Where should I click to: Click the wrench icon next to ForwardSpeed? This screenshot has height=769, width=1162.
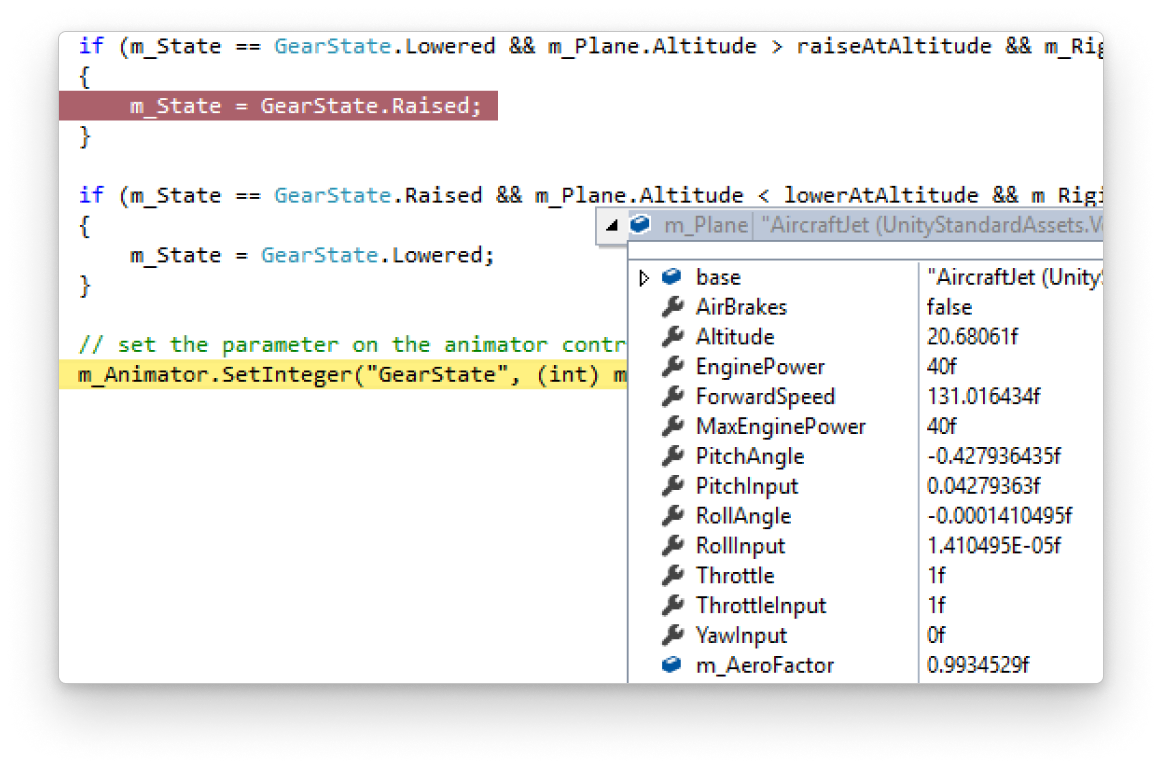point(673,397)
